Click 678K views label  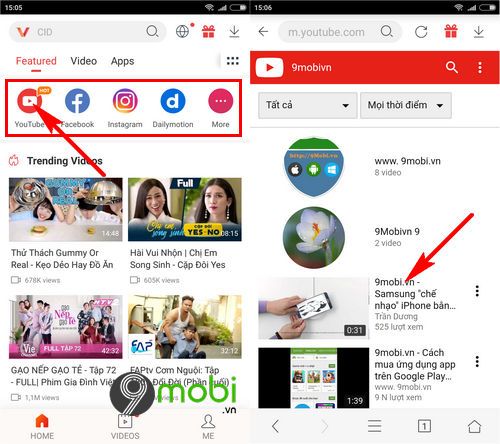pos(42,280)
